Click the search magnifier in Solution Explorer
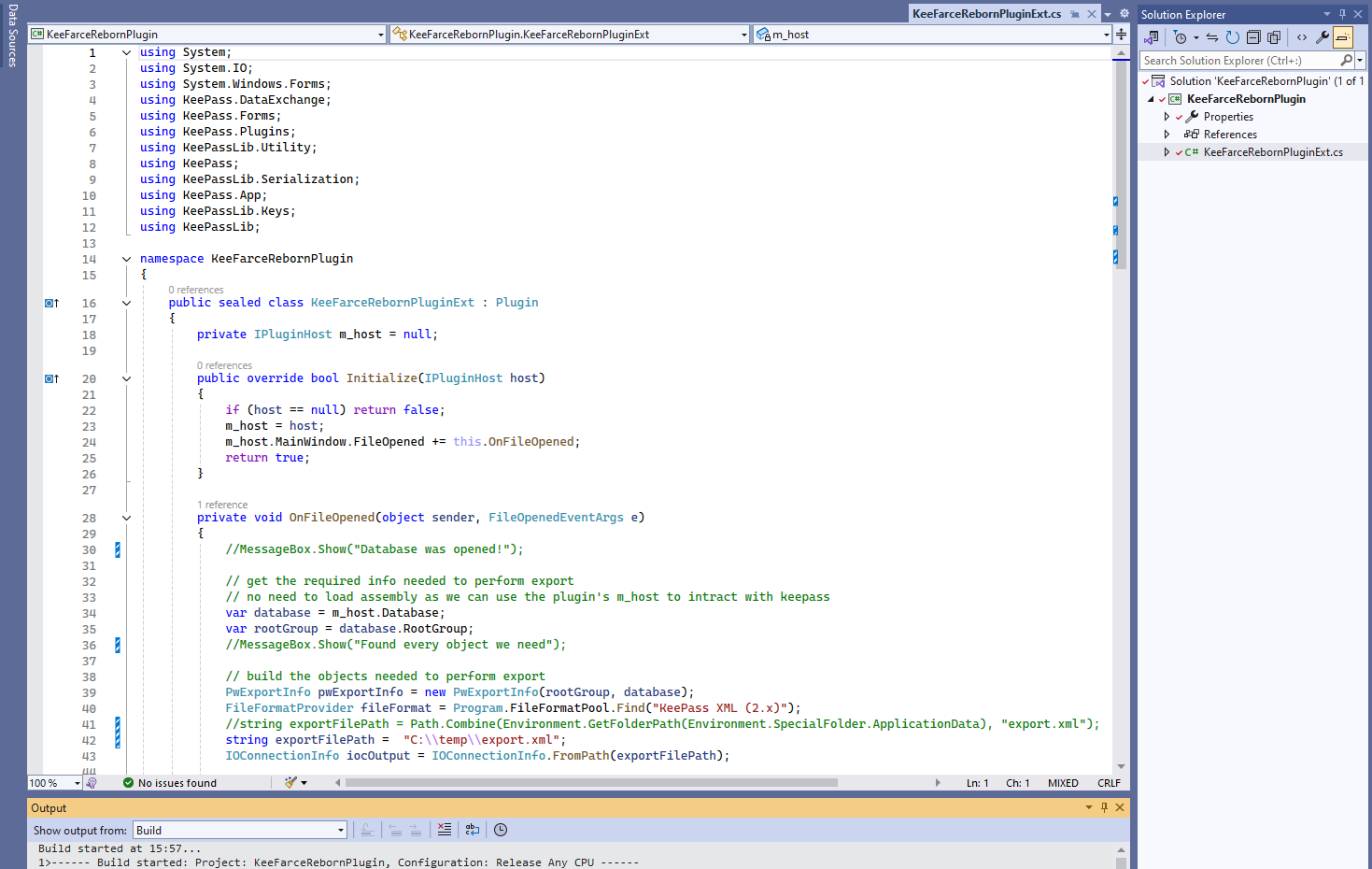 (x=1346, y=61)
